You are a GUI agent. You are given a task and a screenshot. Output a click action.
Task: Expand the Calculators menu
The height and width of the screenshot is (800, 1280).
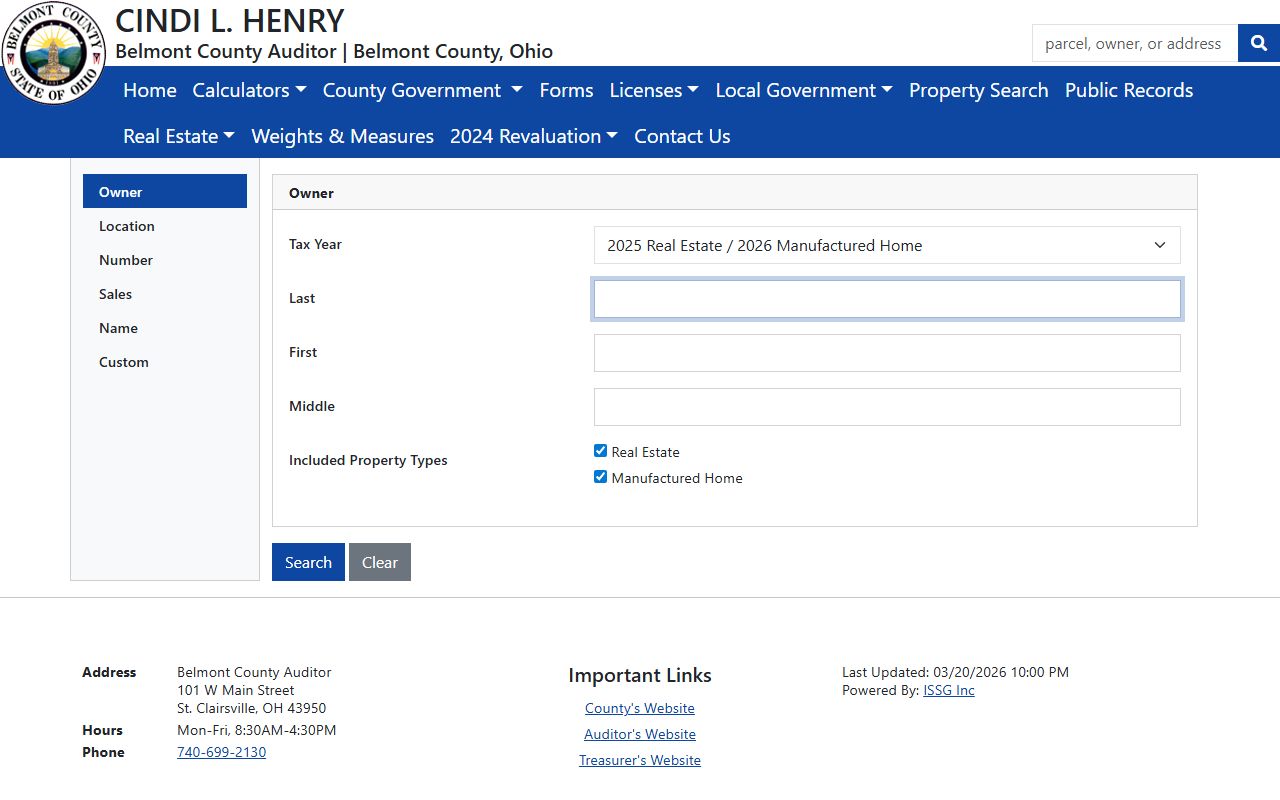pos(249,90)
